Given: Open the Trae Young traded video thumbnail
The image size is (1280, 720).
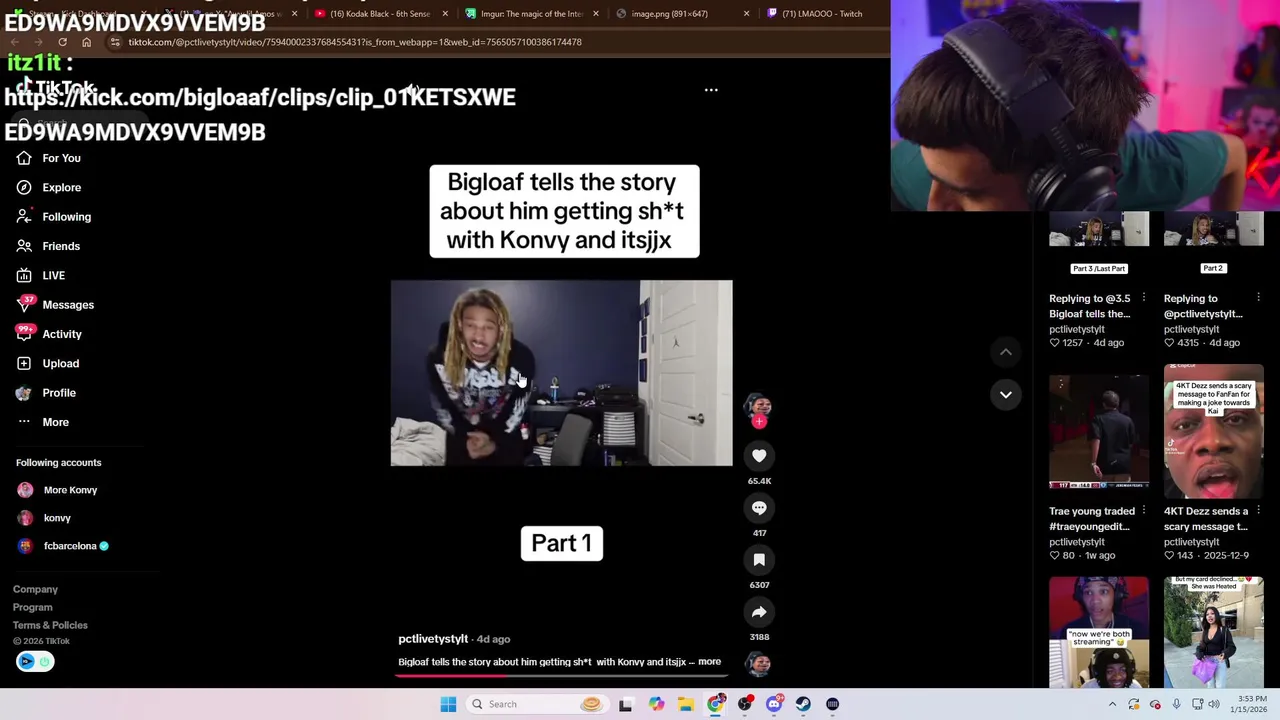Looking at the screenshot, I should 1099,432.
